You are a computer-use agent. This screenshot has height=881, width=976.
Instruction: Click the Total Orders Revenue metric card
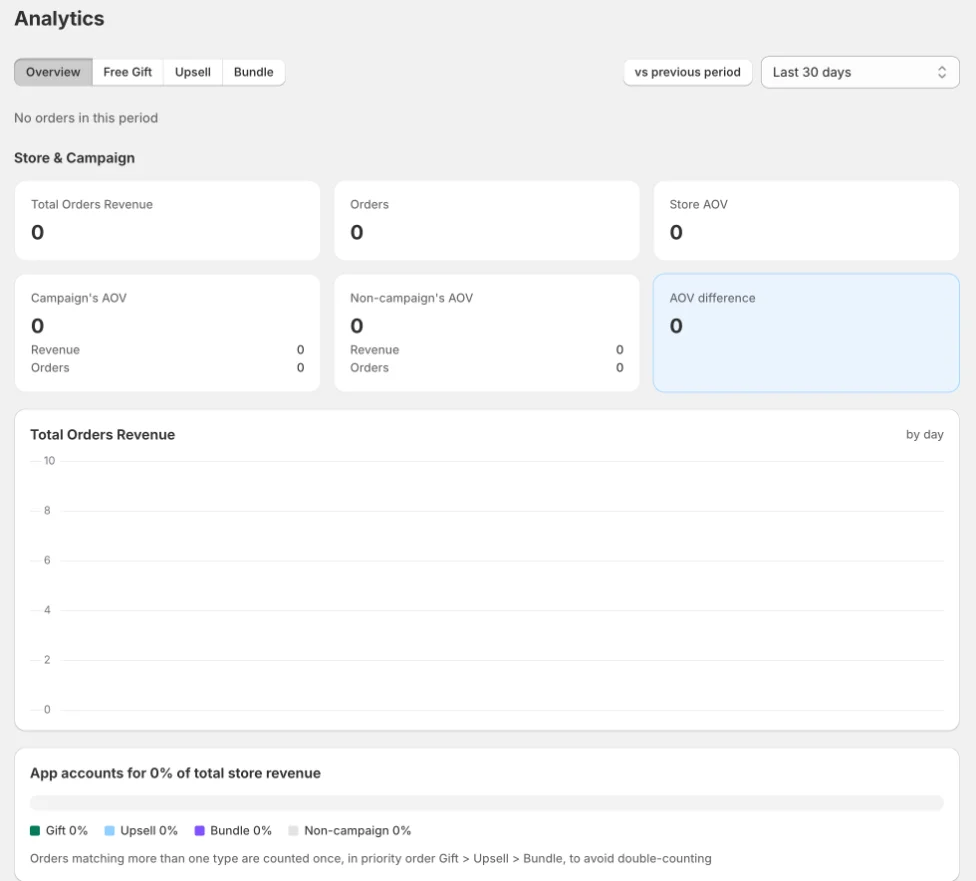(167, 220)
